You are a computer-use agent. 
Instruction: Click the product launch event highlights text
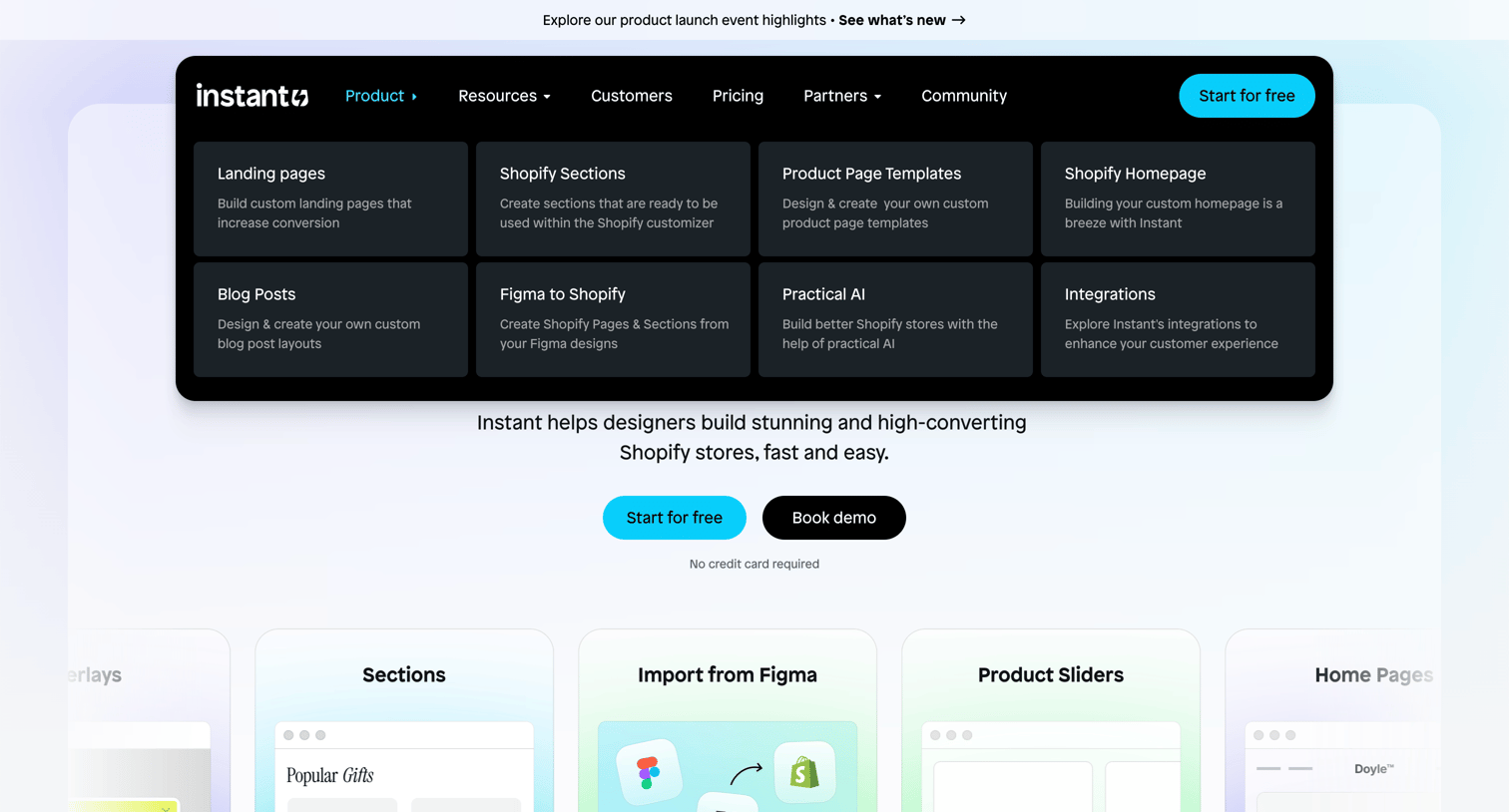(684, 20)
